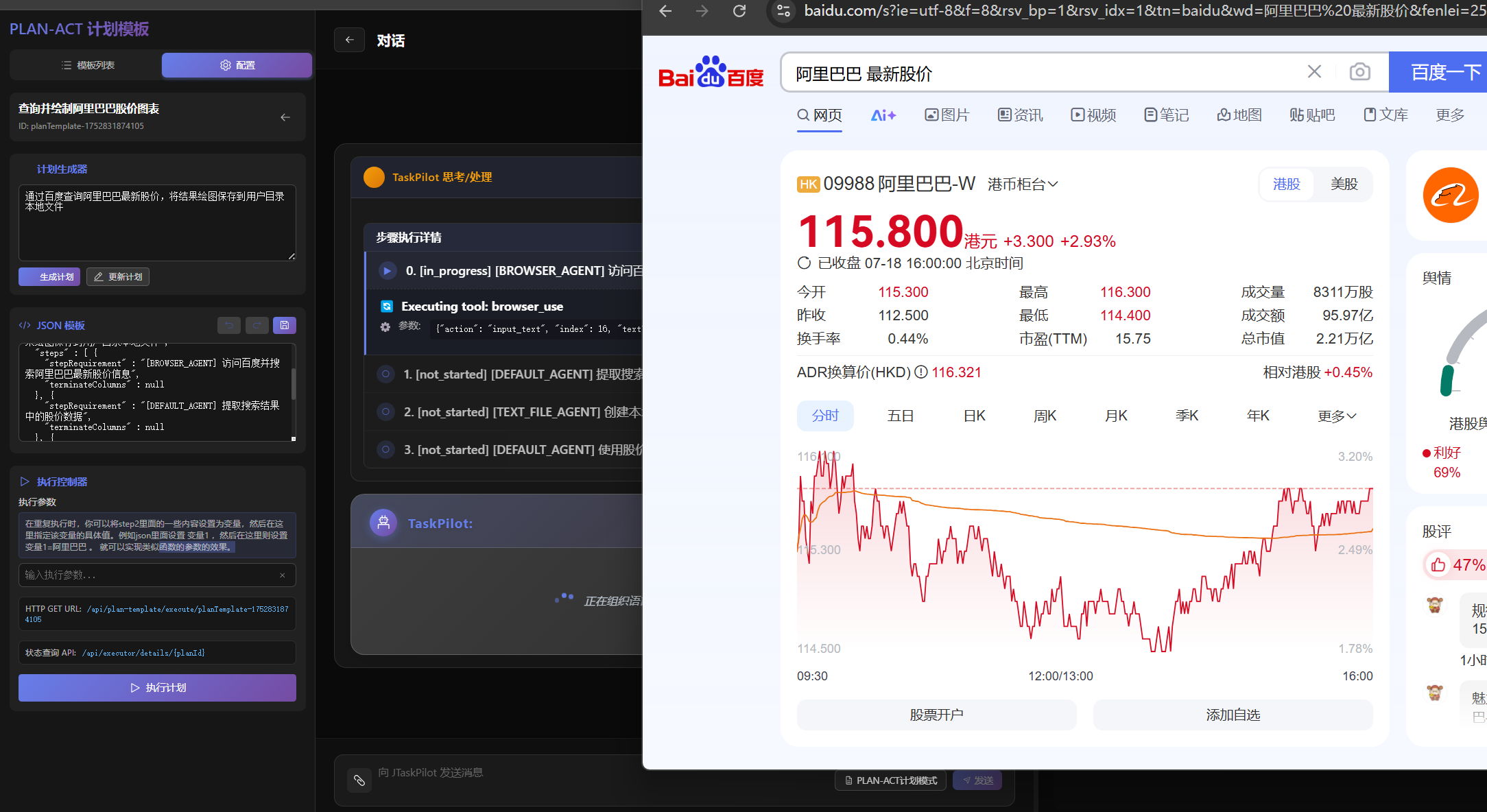Click the 执行计划 button

157,687
